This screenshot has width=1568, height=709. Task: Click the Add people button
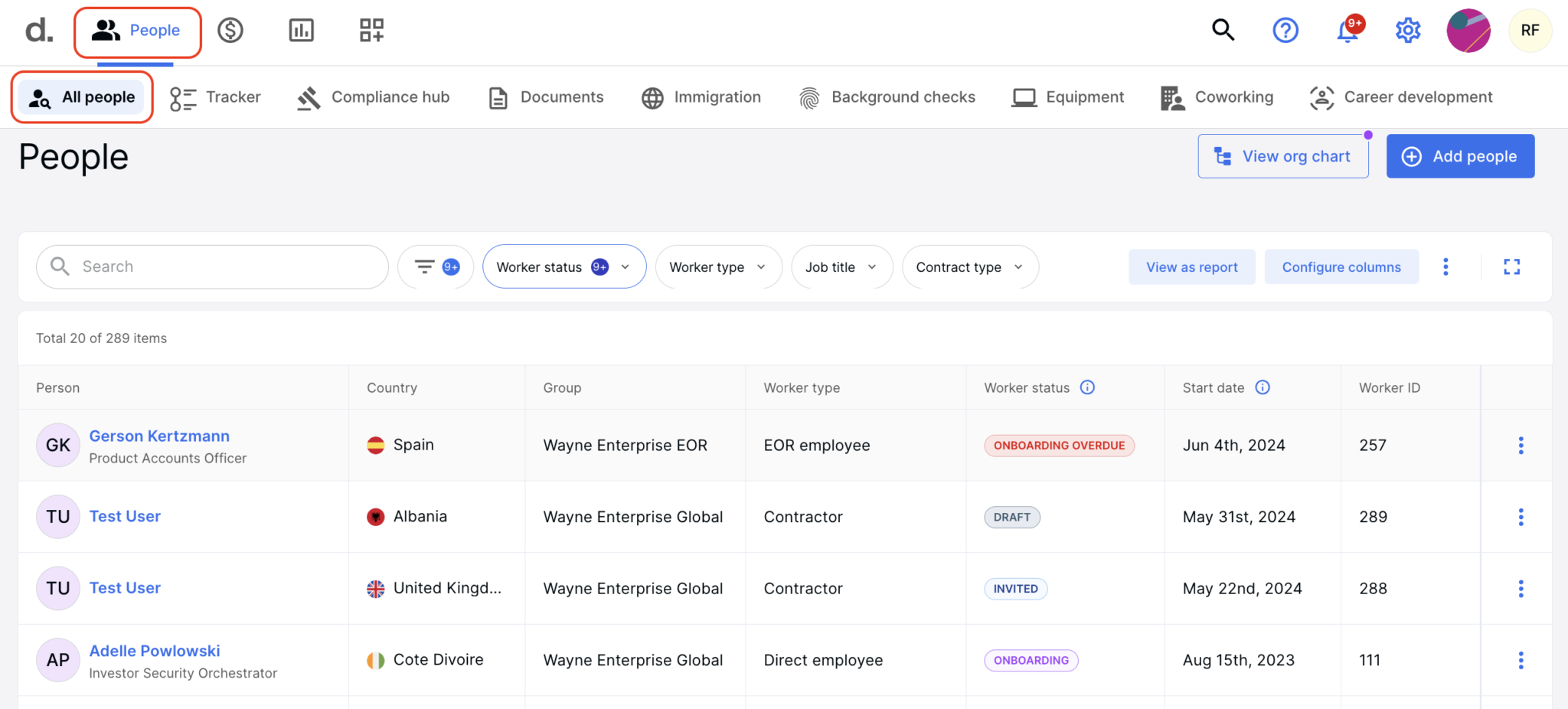pos(1459,156)
